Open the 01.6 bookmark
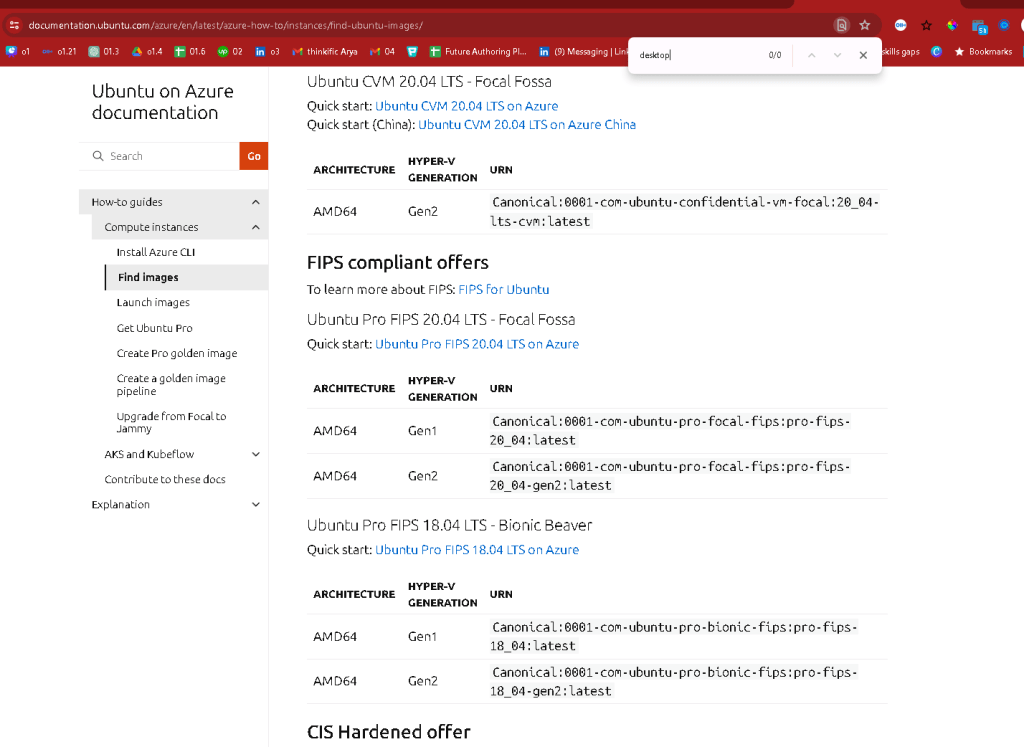Viewport: 1024px width, 747px height. [190, 52]
